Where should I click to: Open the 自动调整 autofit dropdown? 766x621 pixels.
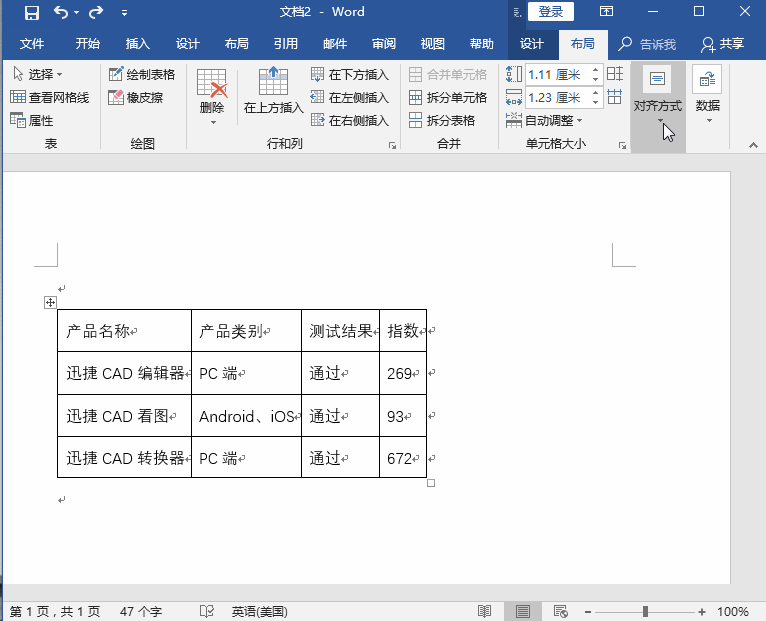544,120
